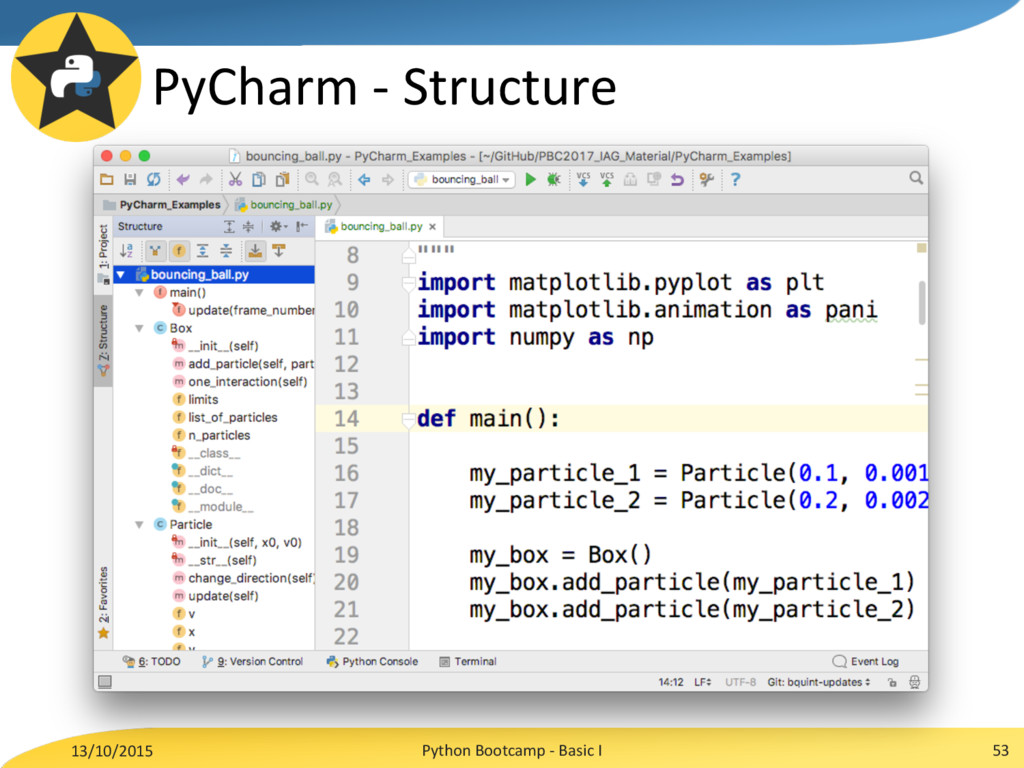Toggle Structure collapse arrows button in filter row
This screenshot has width=1024, height=768.
tap(226, 250)
